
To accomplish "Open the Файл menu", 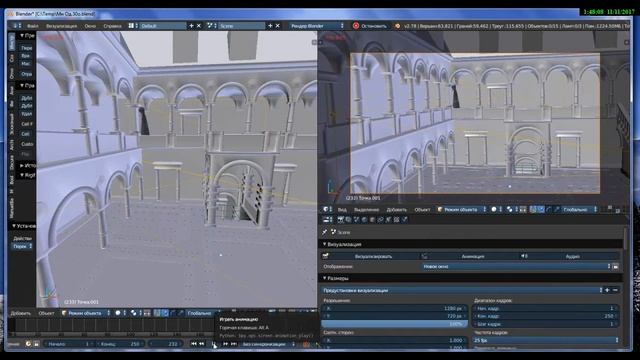I will tap(33, 26).
